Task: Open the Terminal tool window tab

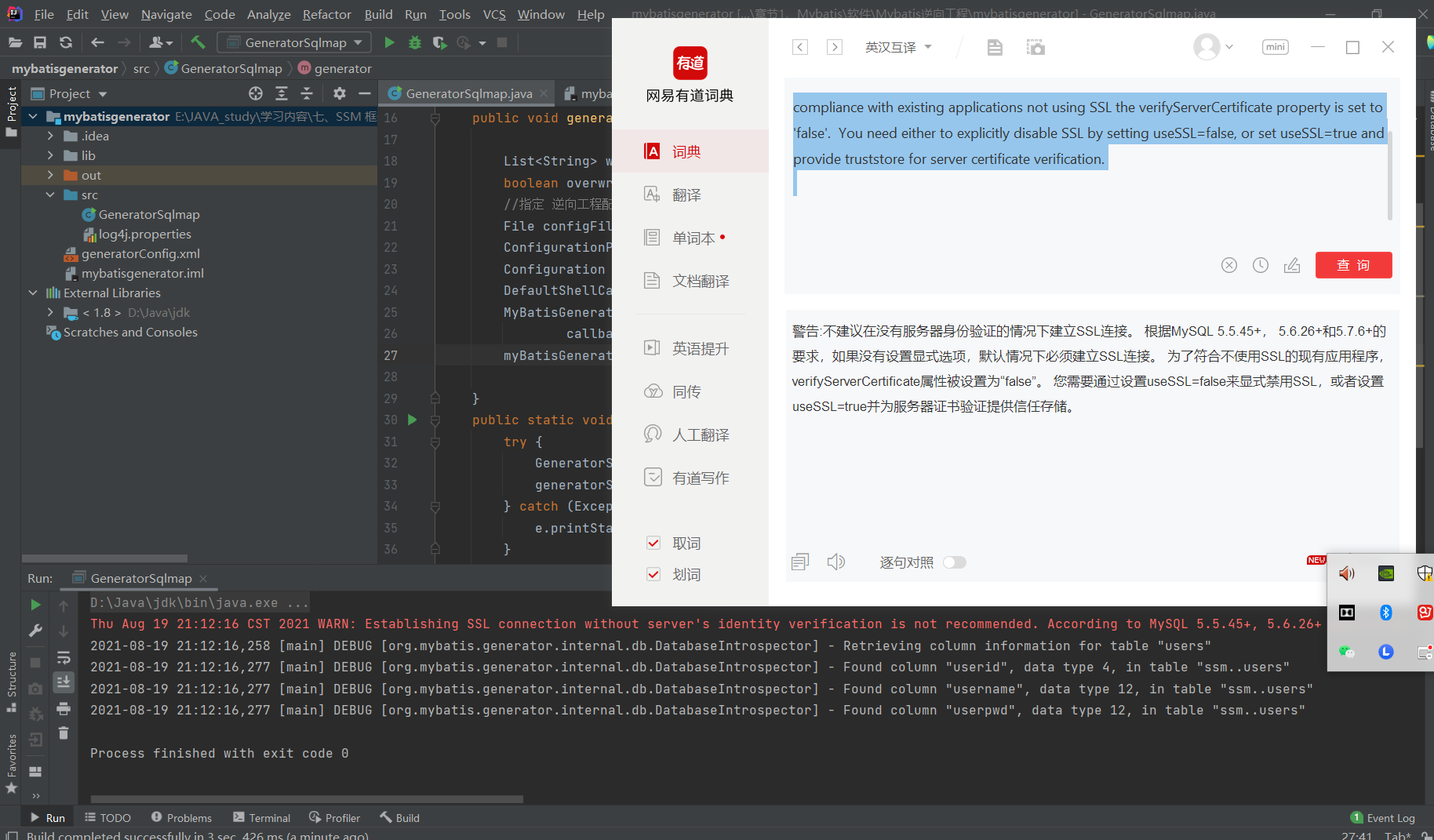Action: pyautogui.click(x=261, y=817)
